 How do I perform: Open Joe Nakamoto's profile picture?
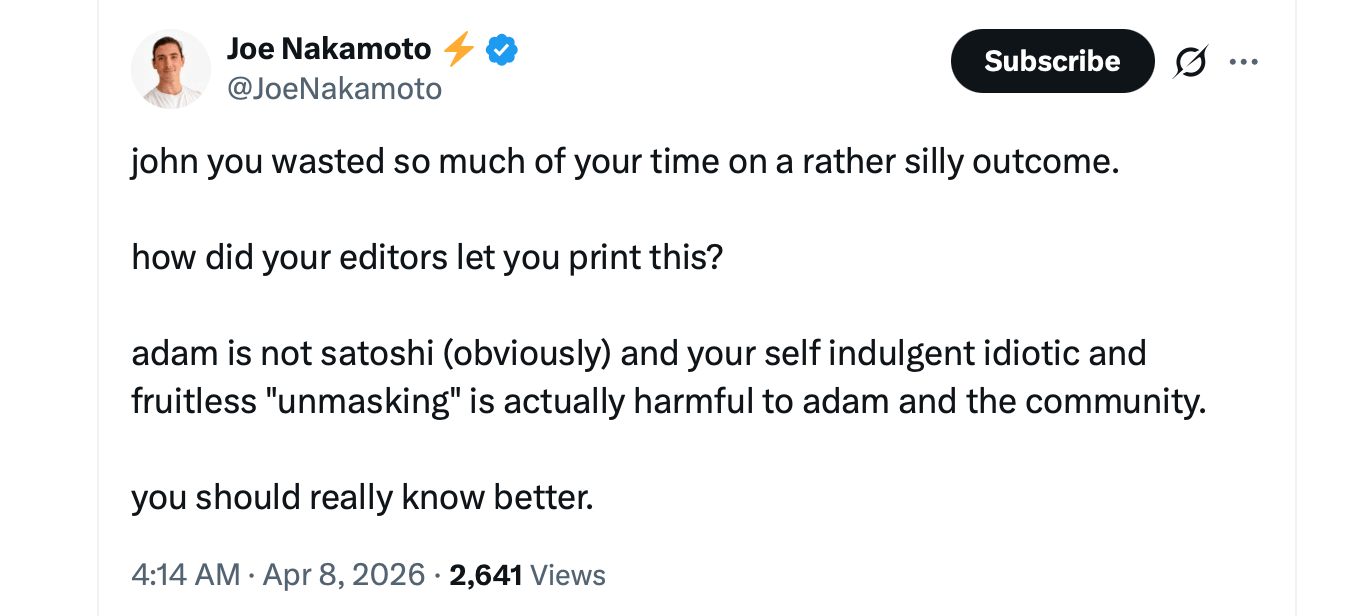(x=171, y=69)
